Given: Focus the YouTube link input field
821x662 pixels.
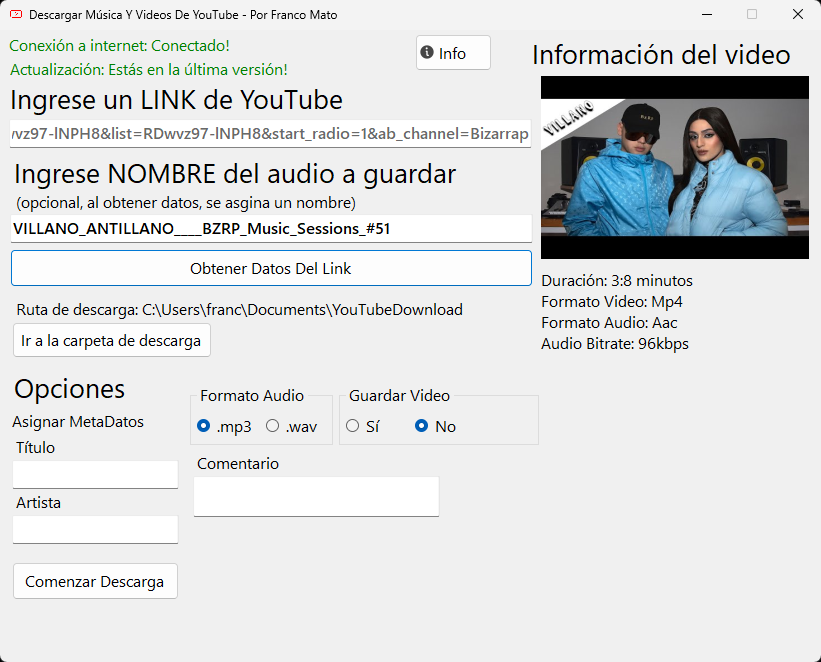Looking at the screenshot, I should coord(270,134).
